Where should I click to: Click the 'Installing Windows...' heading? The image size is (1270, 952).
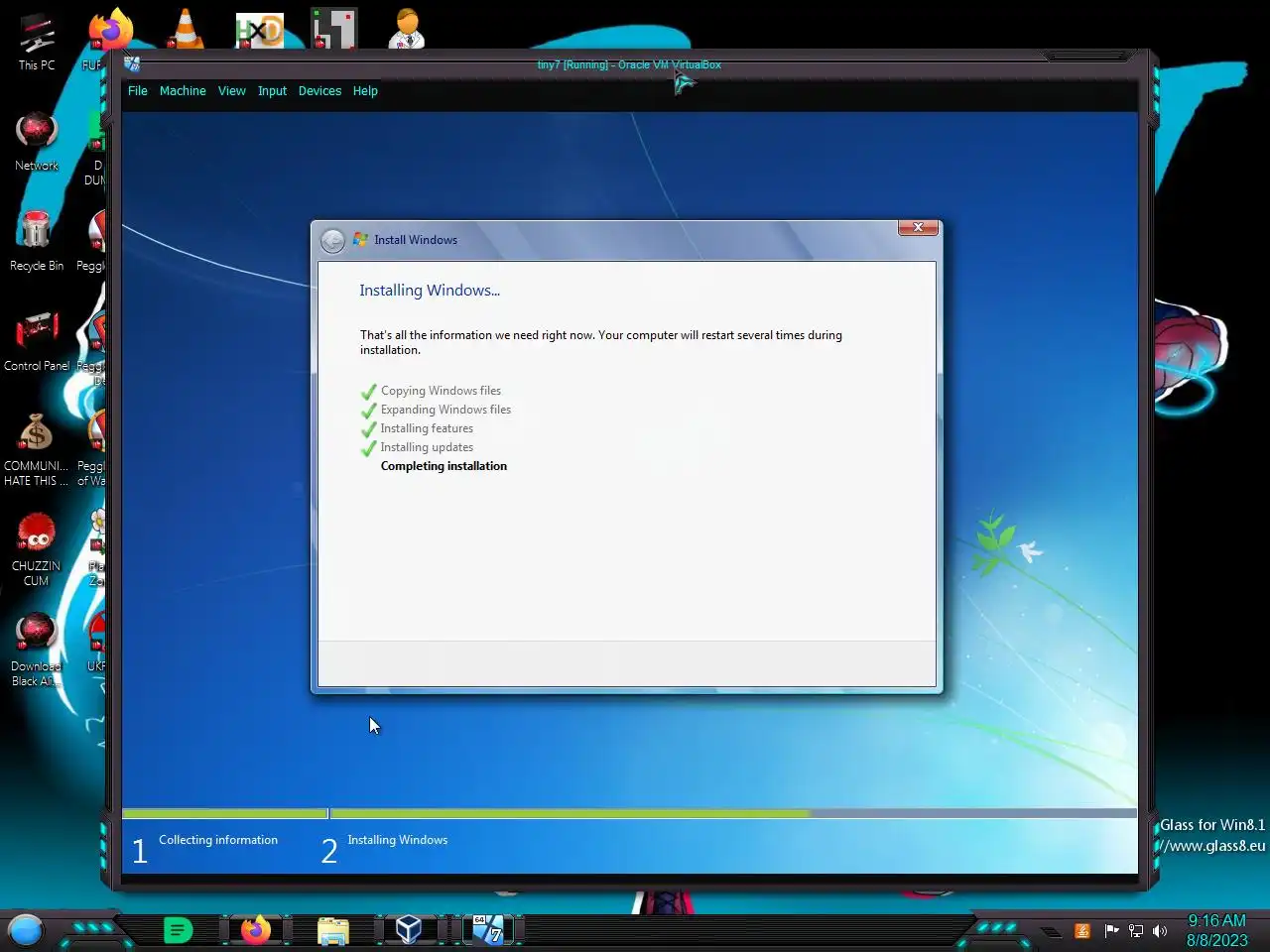(430, 291)
